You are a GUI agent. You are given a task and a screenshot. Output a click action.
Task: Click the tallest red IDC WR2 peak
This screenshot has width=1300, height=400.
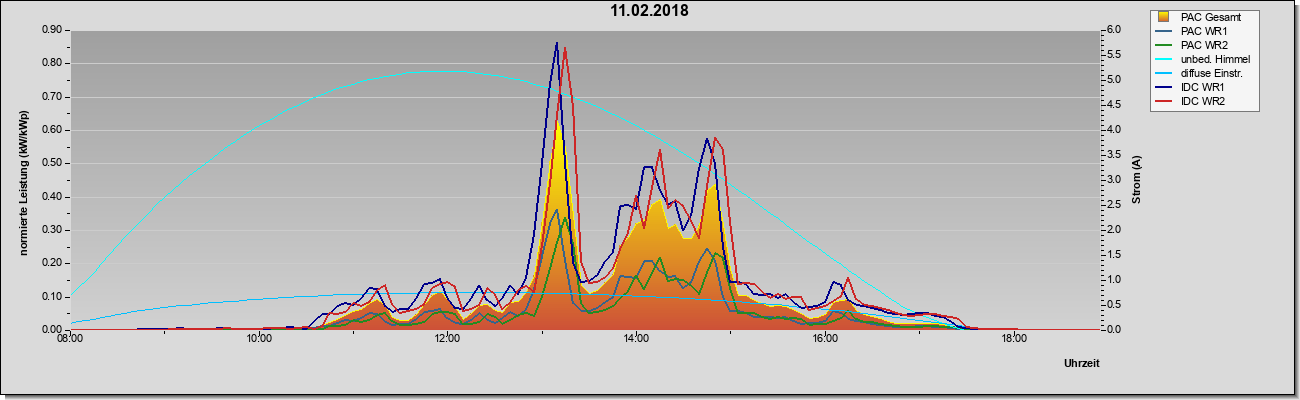pos(565,49)
